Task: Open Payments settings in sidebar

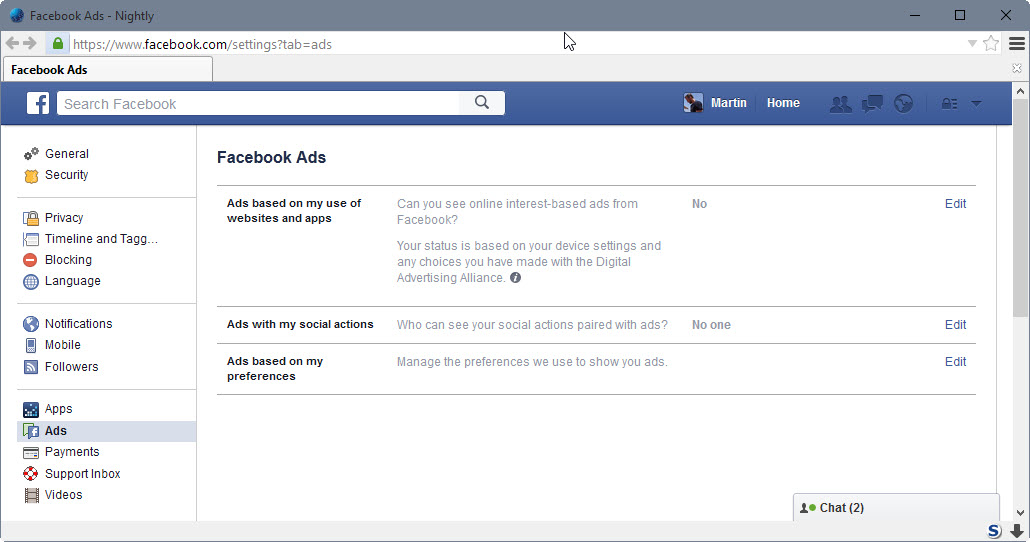Action: point(72,452)
